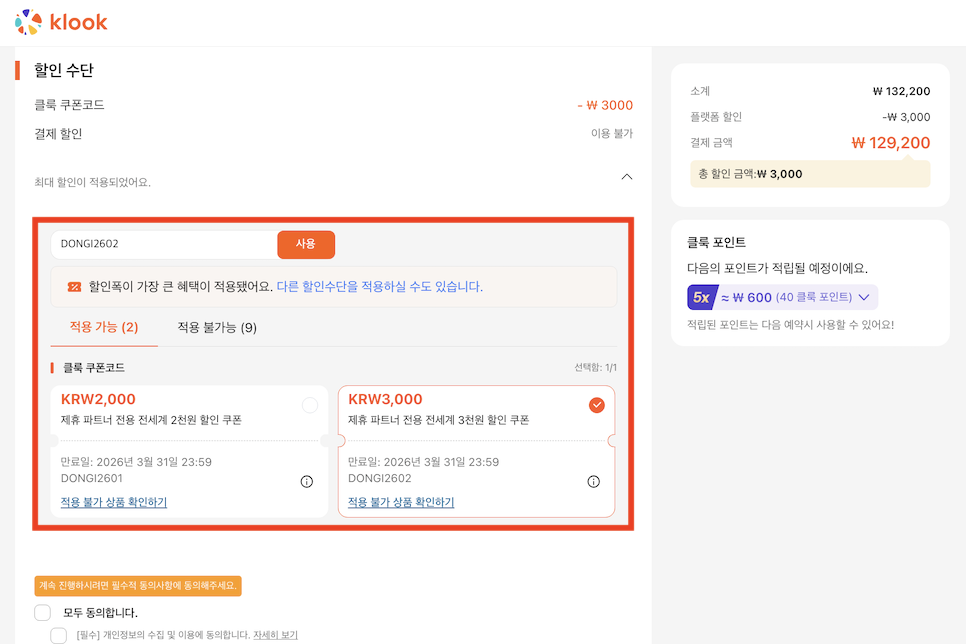Click the 클룩 포인트 heading
966x644 pixels.
tap(716, 243)
